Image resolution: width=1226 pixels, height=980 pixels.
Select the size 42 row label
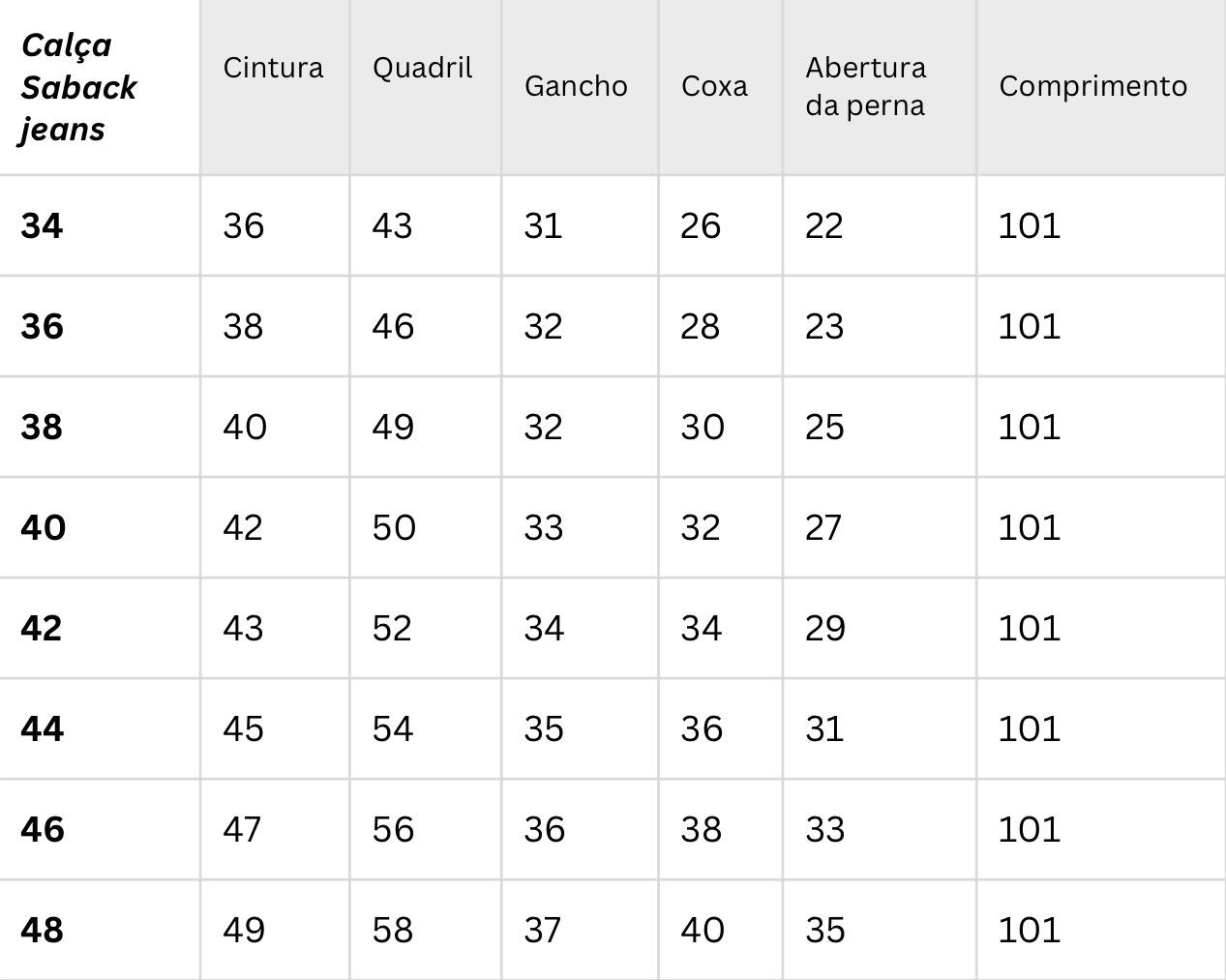42,628
